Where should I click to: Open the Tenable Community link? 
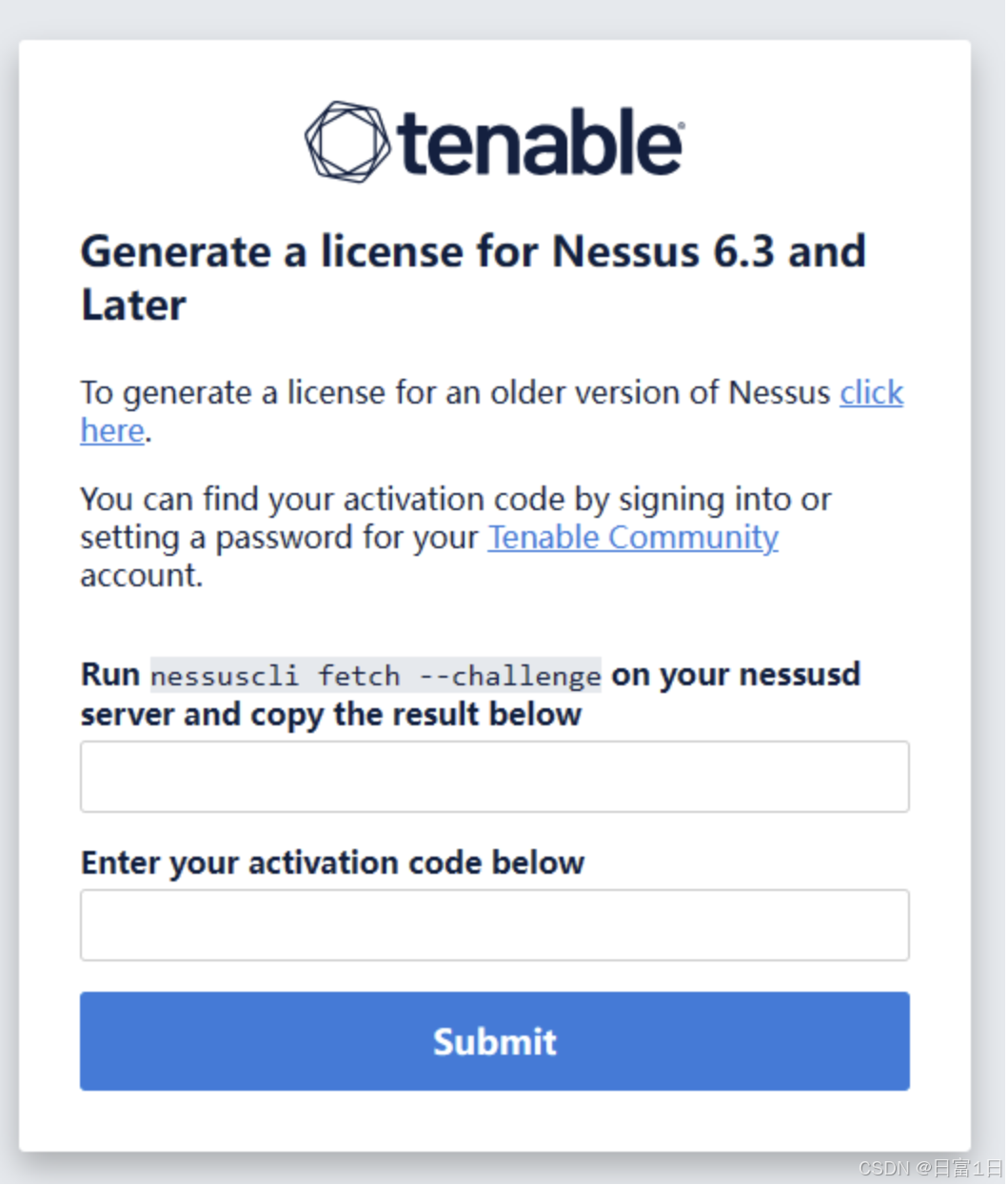tap(633, 537)
